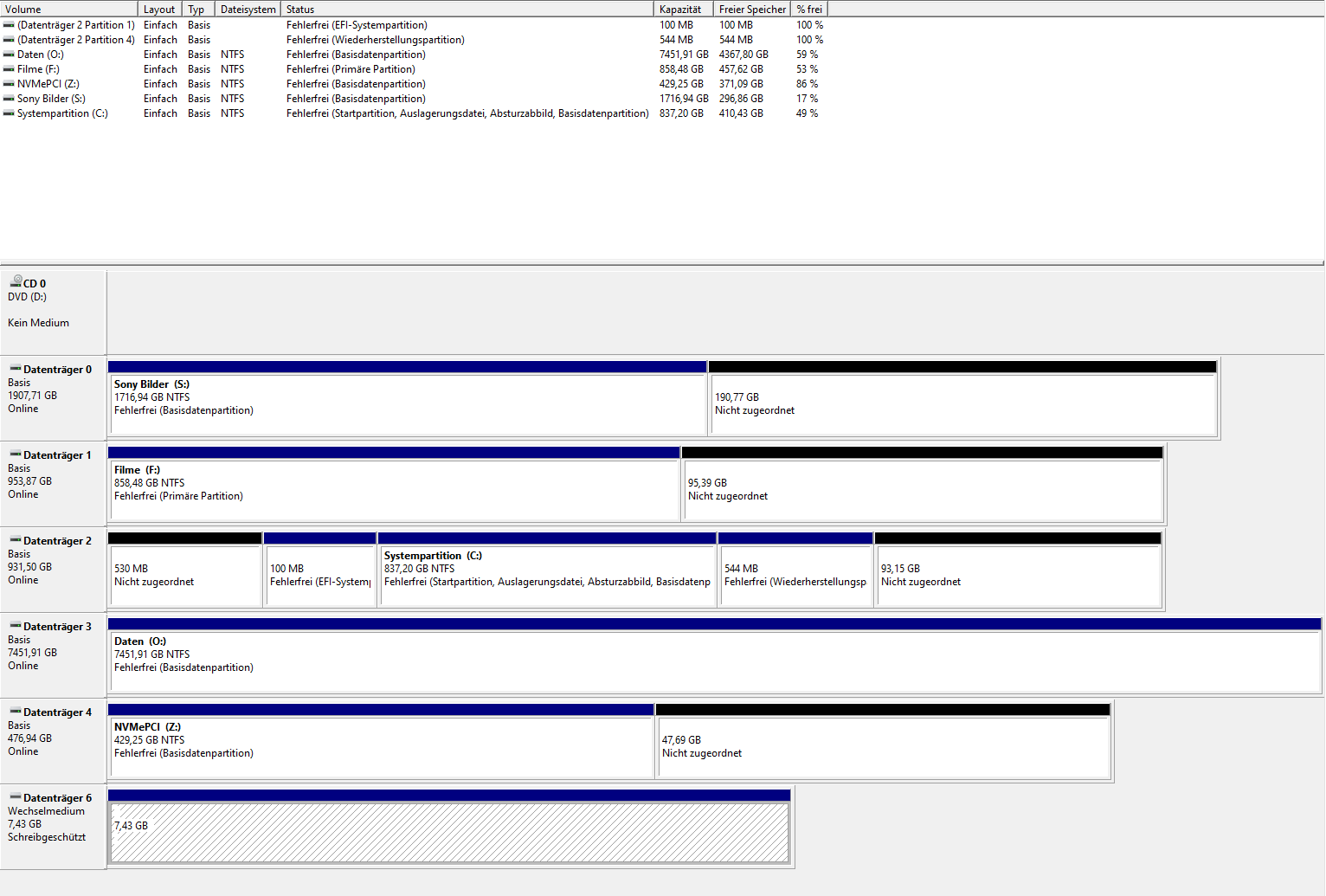Click the free space value '457,62 GB'
This screenshot has height=896, width=1326.
click(741, 69)
